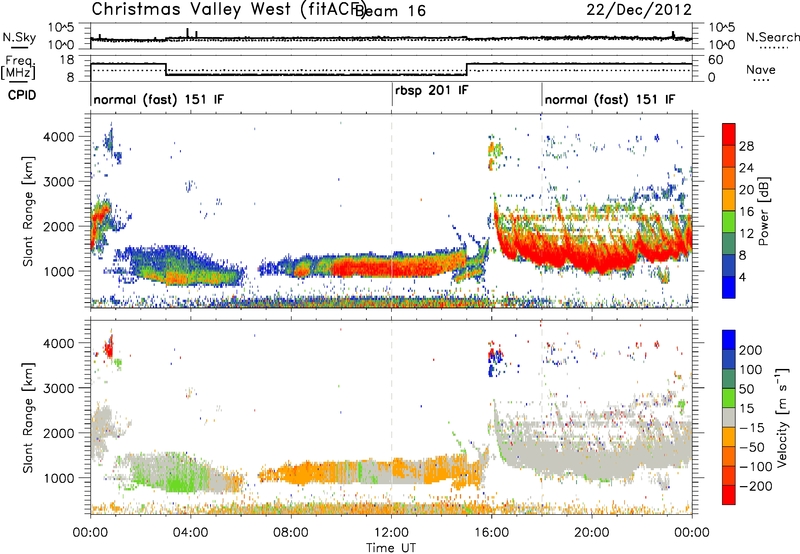The image size is (800, 554).
Task: Click the 'Time UT' axis label
Action: [x=391, y=548]
